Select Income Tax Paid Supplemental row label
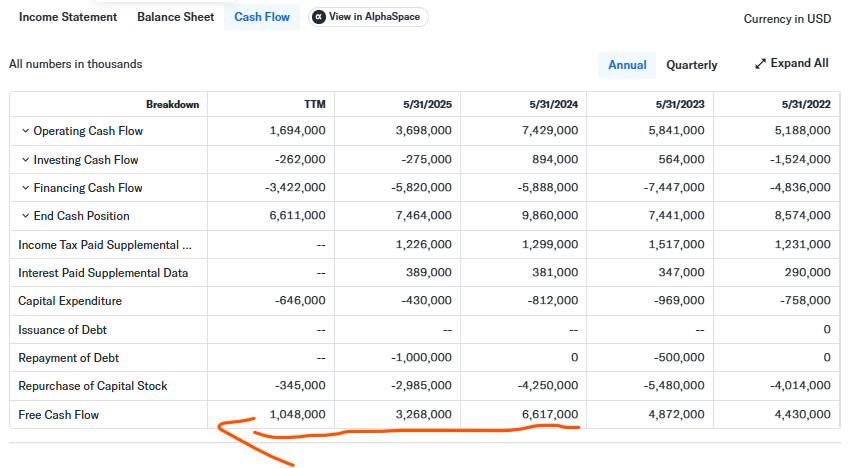 click(105, 245)
